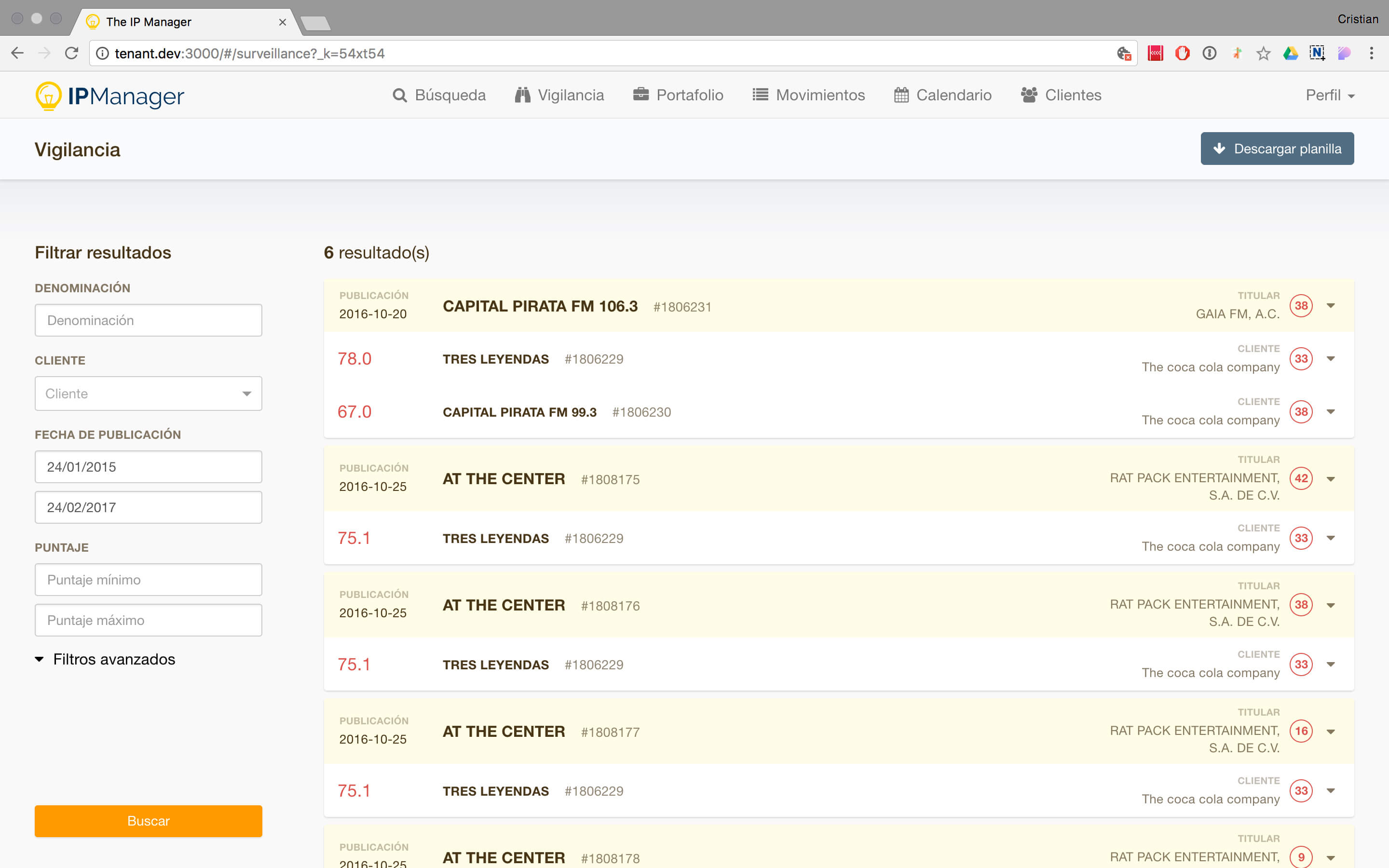Expand the CAPITAL PIRATA FM 99.3 row arrow
Image resolution: width=1389 pixels, height=868 pixels.
pyautogui.click(x=1331, y=412)
